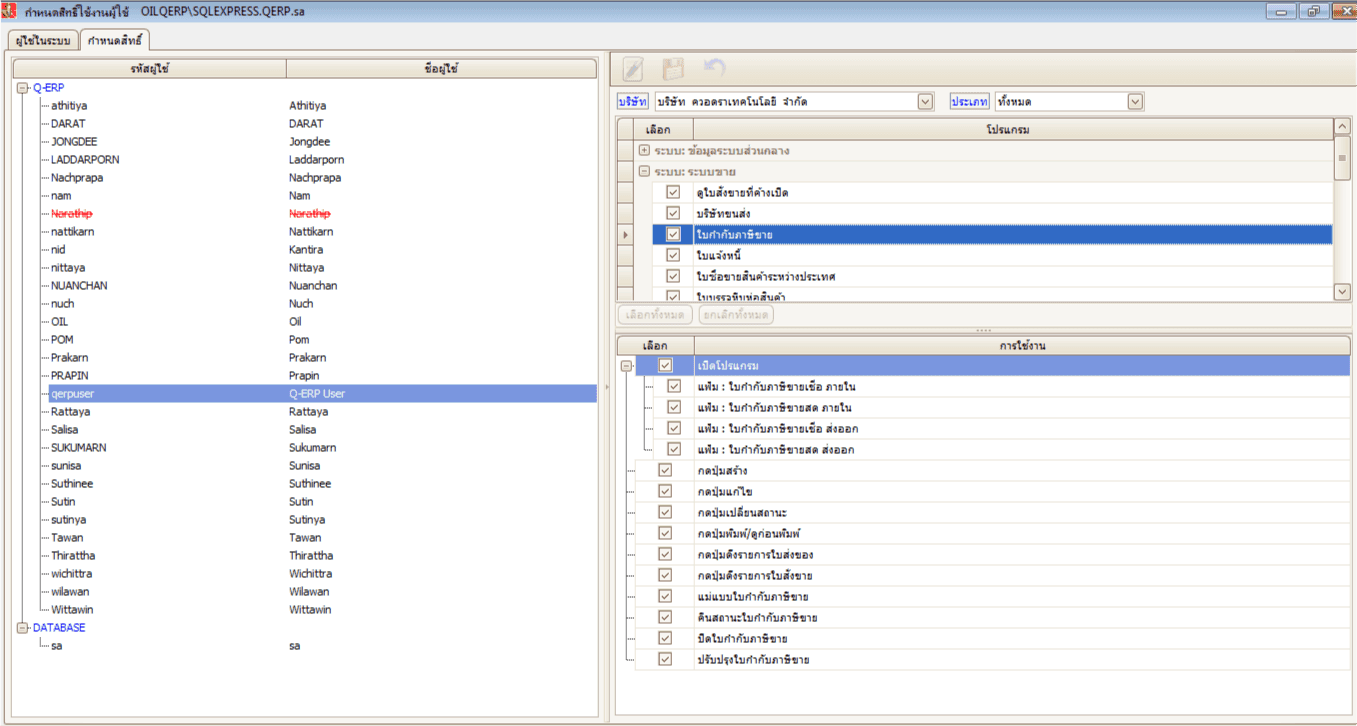Viewport: 1357px width, 726px height.
Task: Select user code LADDARPORN in tree
Action: (85, 160)
